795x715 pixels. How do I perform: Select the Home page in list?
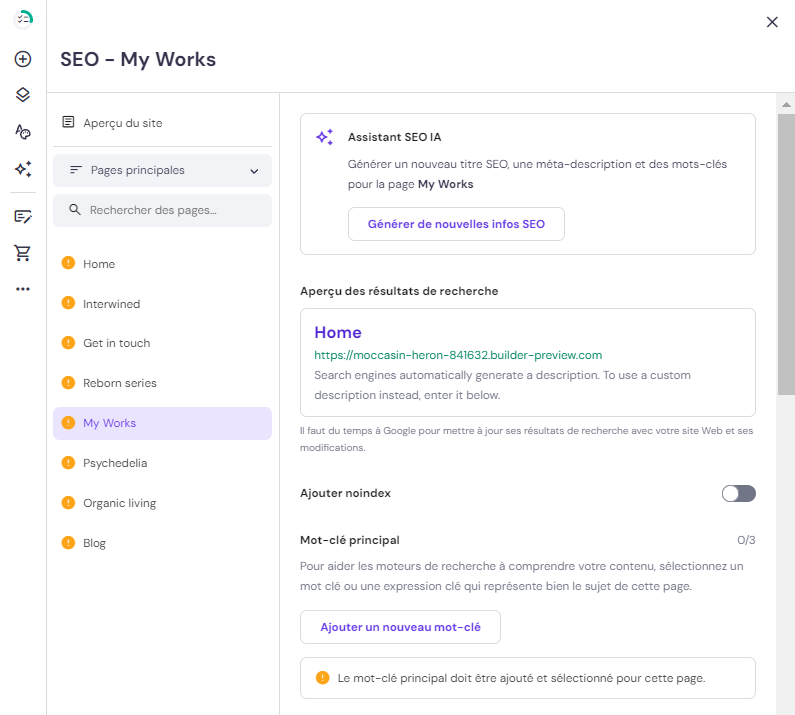click(99, 264)
